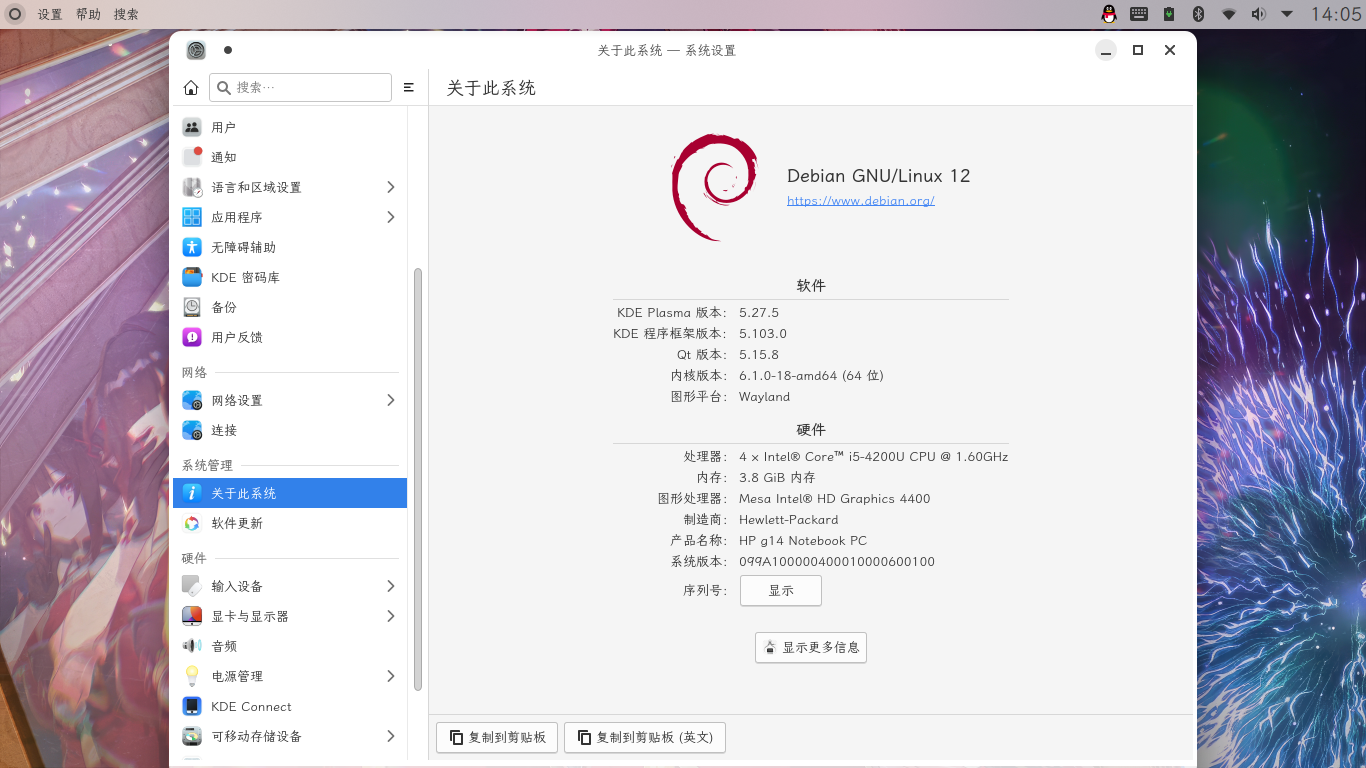This screenshot has width=1366, height=768.
Task: Open the 软件更新 software update icon
Action: click(192, 523)
